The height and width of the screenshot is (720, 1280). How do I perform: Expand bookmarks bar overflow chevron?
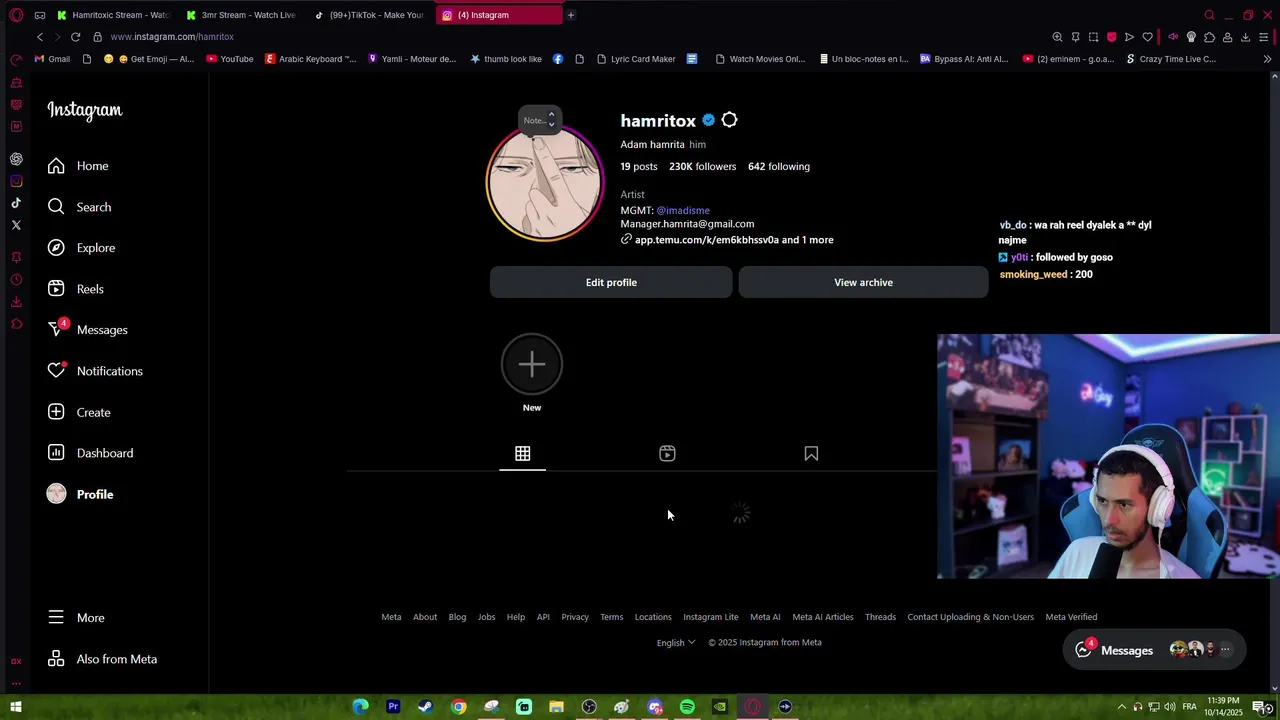click(x=1267, y=59)
